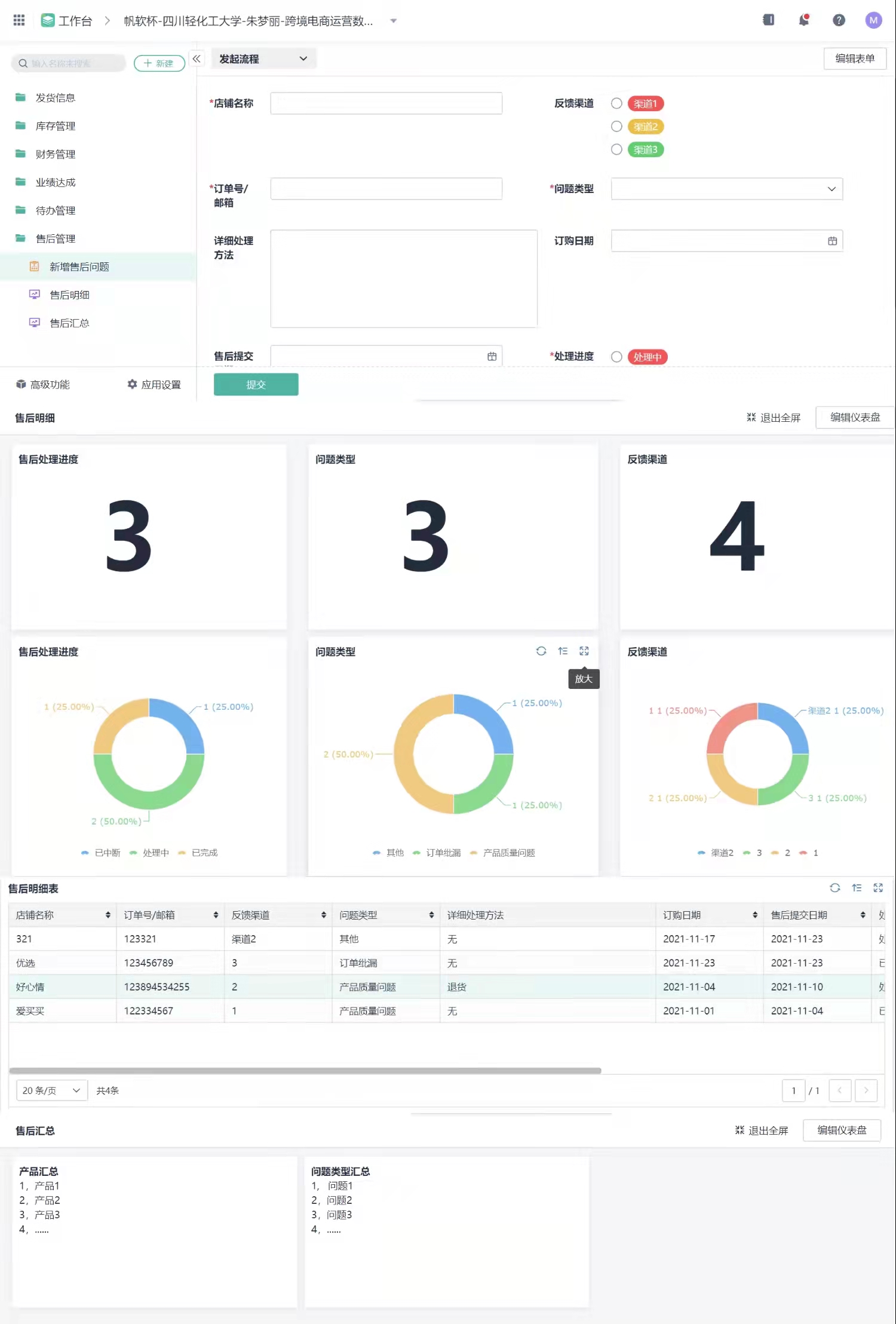Image resolution: width=896 pixels, height=1324 pixels.
Task: Select the 渠道2 radio button
Action: click(x=616, y=127)
